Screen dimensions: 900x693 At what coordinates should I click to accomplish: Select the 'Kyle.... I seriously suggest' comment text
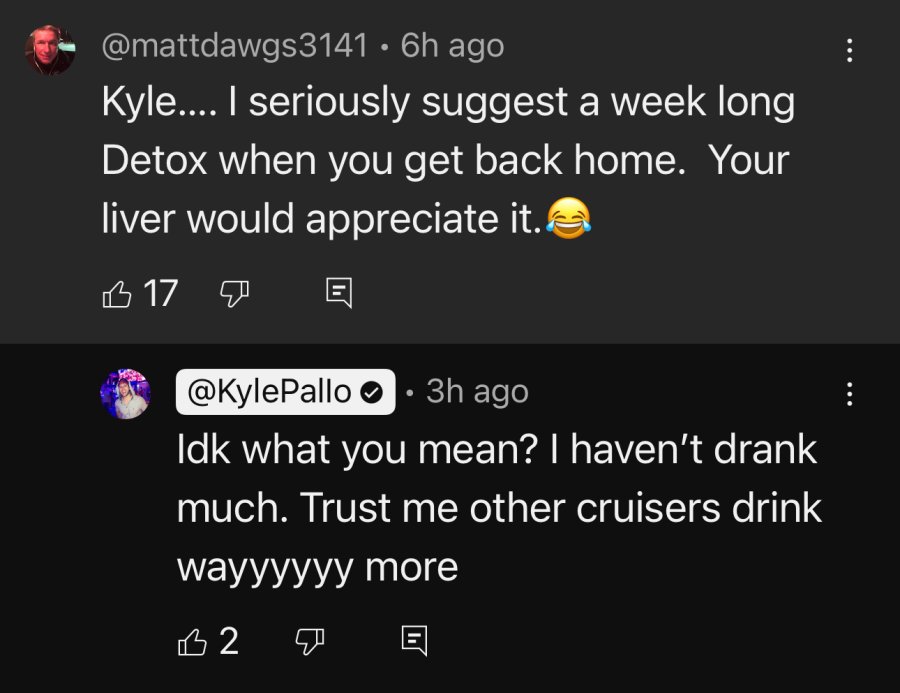(448, 160)
